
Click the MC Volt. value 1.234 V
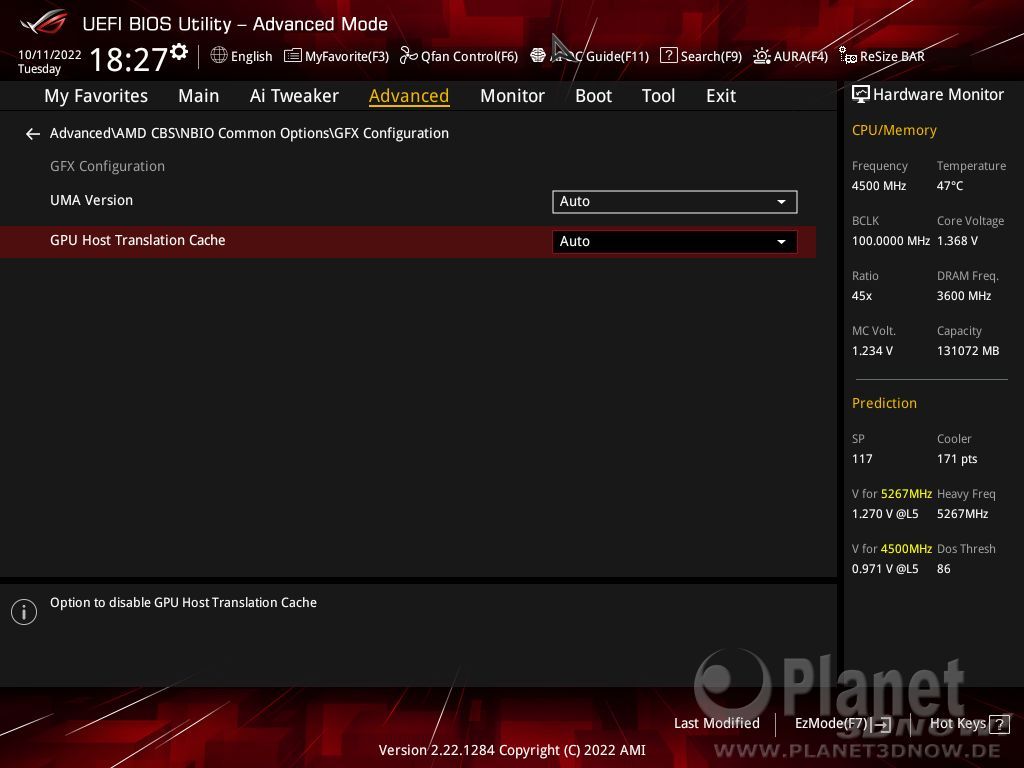872,351
